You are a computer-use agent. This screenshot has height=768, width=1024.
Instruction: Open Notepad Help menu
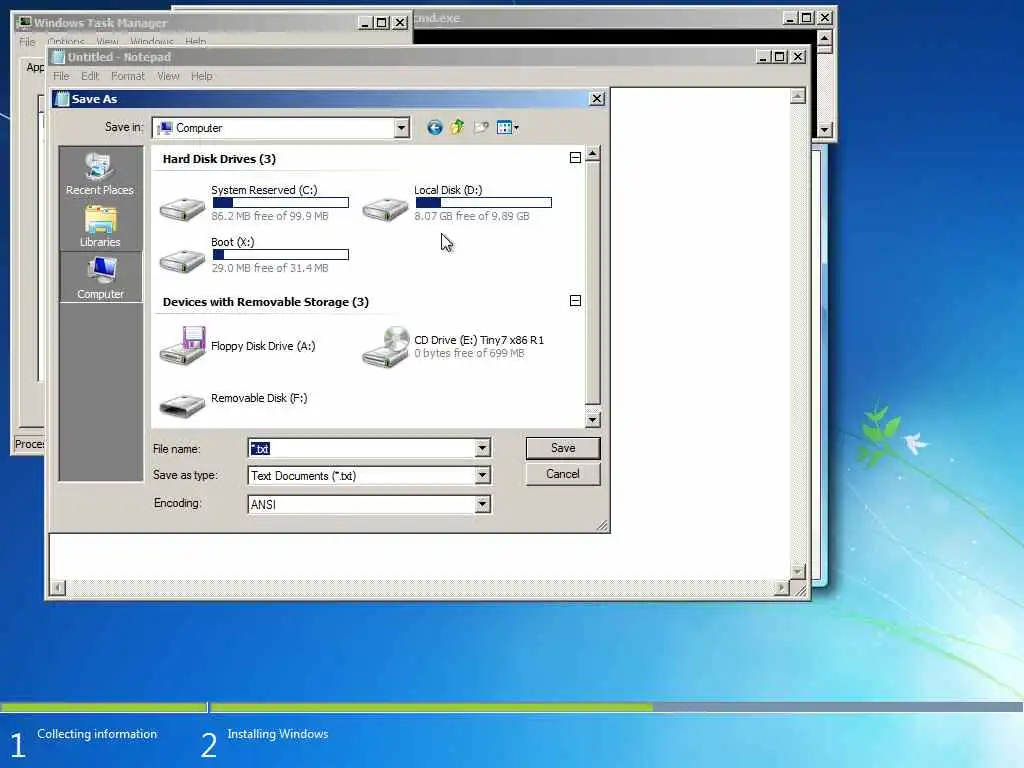[x=202, y=76]
